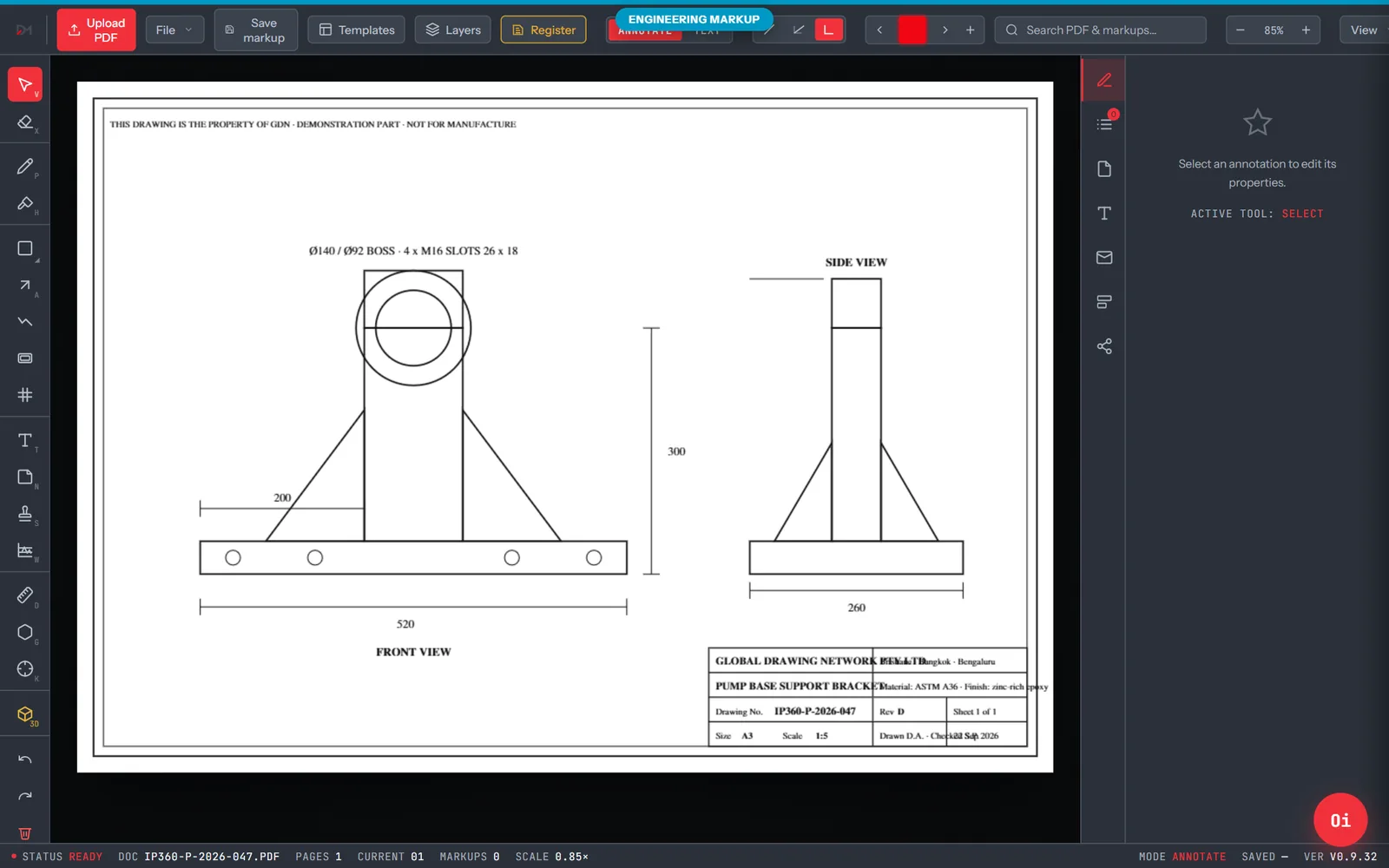This screenshot has height=868, width=1389.
Task: Go to the previous page
Action: coord(879,30)
